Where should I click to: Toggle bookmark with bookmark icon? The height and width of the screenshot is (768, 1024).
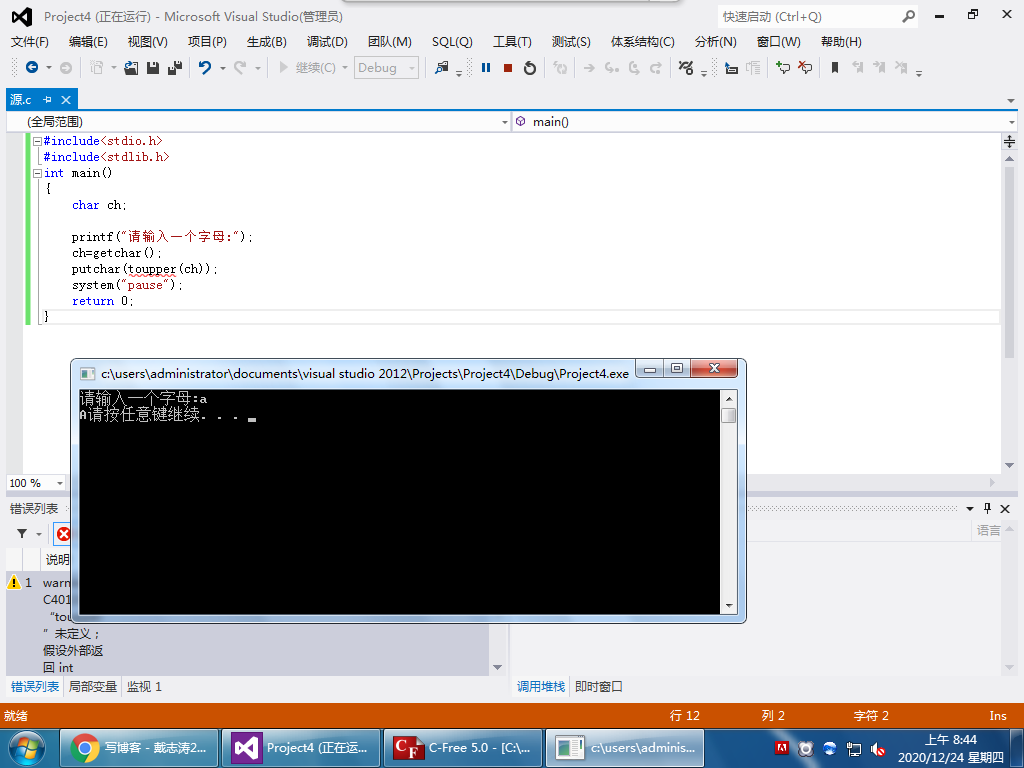(x=835, y=67)
